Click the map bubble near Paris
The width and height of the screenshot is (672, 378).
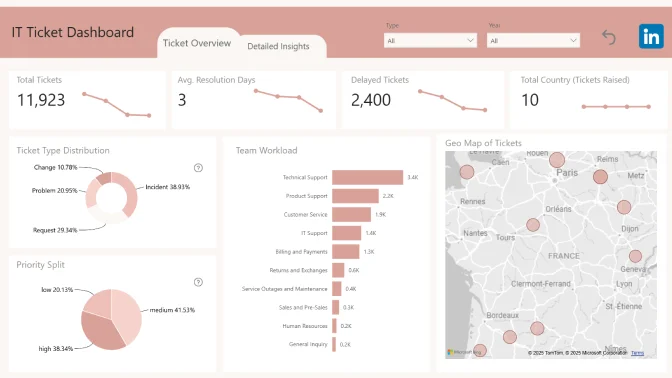point(557,160)
